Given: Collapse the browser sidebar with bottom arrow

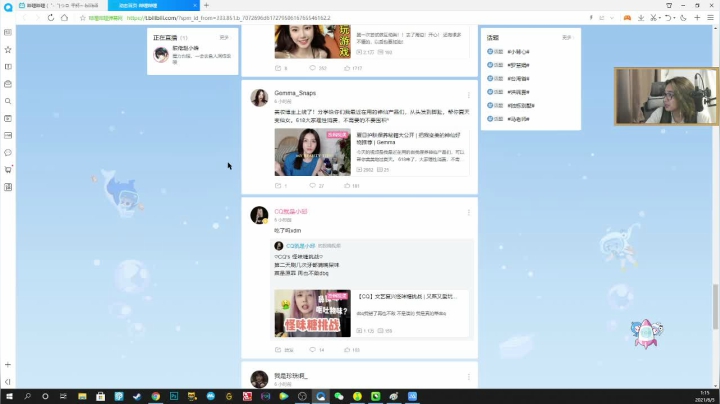Looking at the screenshot, I should coord(8,382).
